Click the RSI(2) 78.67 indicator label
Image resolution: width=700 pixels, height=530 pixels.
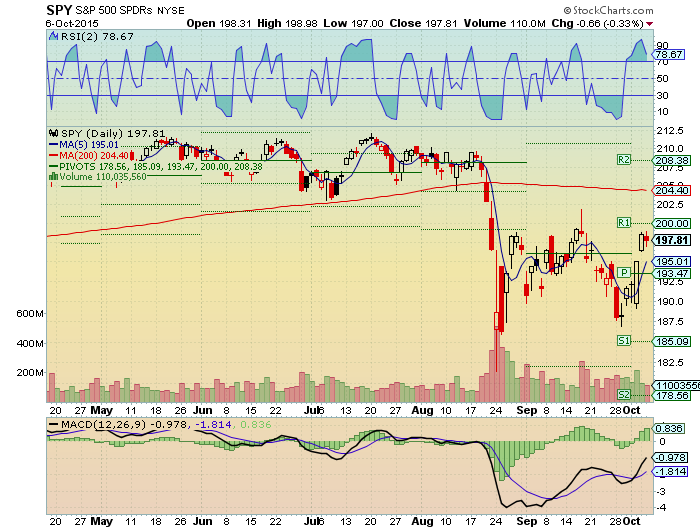coord(97,37)
